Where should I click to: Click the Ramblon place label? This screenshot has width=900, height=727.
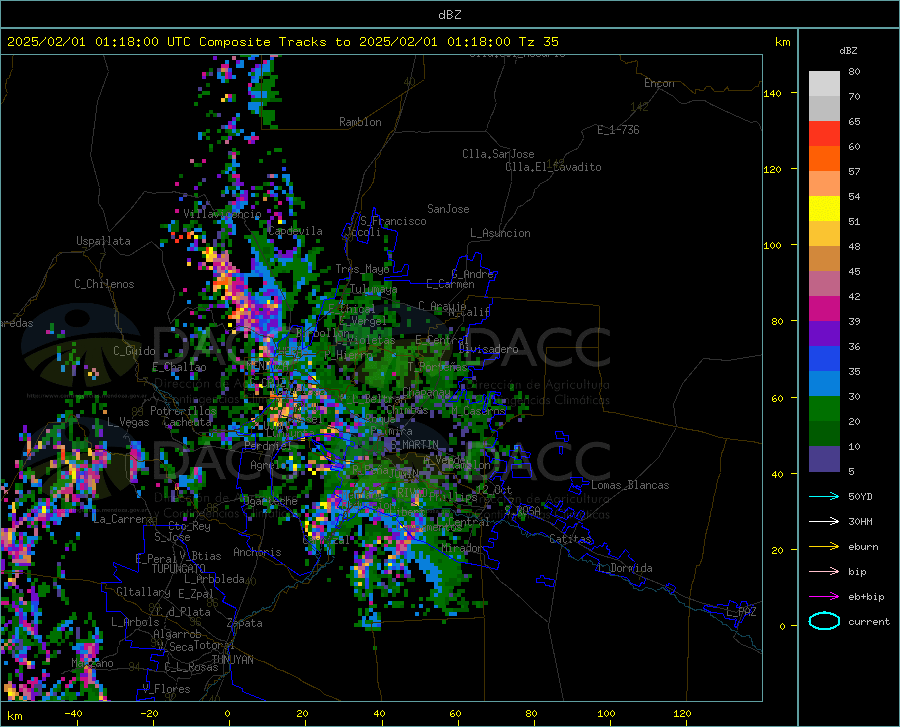click(x=360, y=122)
